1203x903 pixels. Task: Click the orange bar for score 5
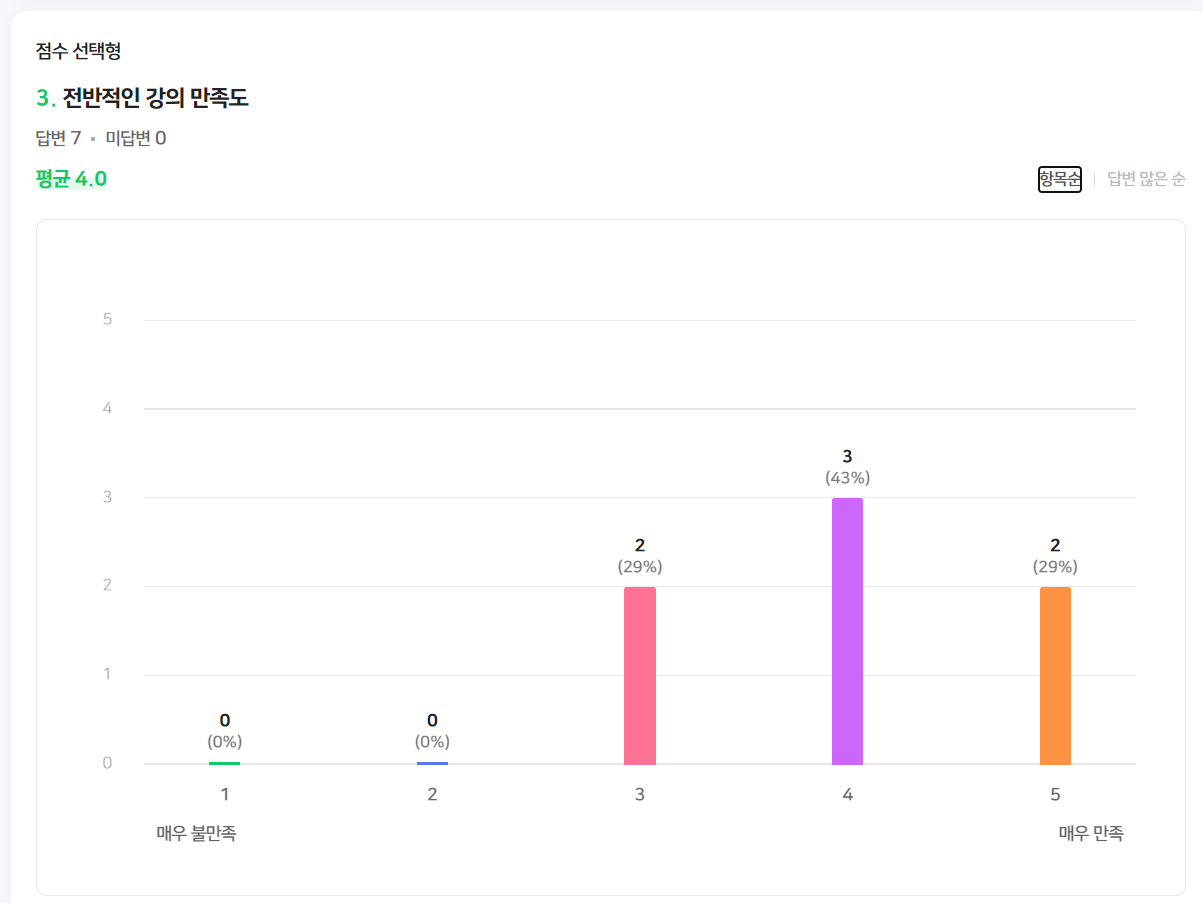click(1055, 675)
